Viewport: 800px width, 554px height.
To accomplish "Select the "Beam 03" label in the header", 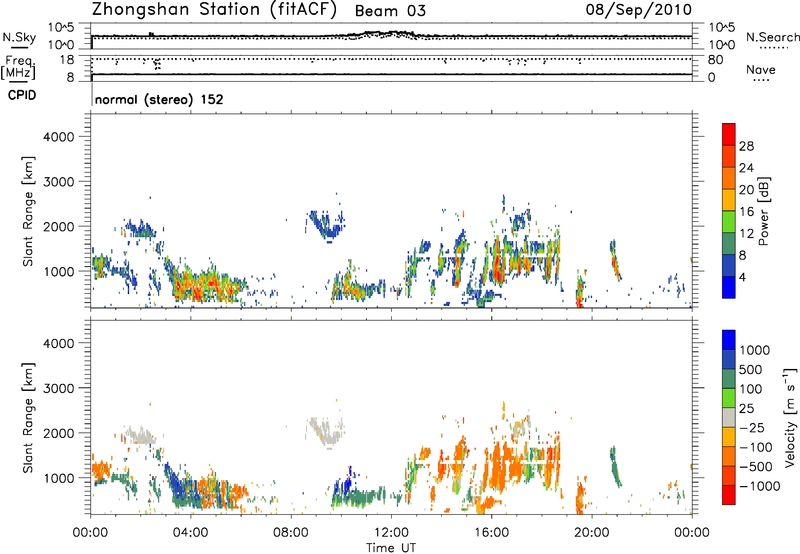I will click(390, 11).
